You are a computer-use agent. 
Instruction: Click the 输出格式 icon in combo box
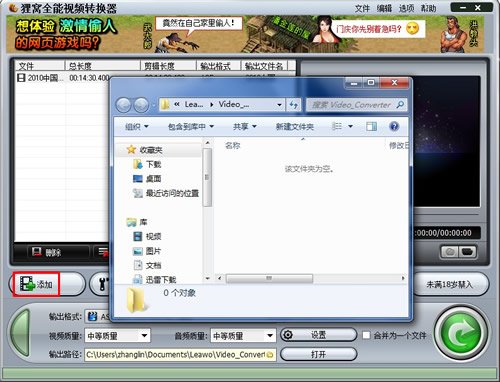click(x=92, y=316)
